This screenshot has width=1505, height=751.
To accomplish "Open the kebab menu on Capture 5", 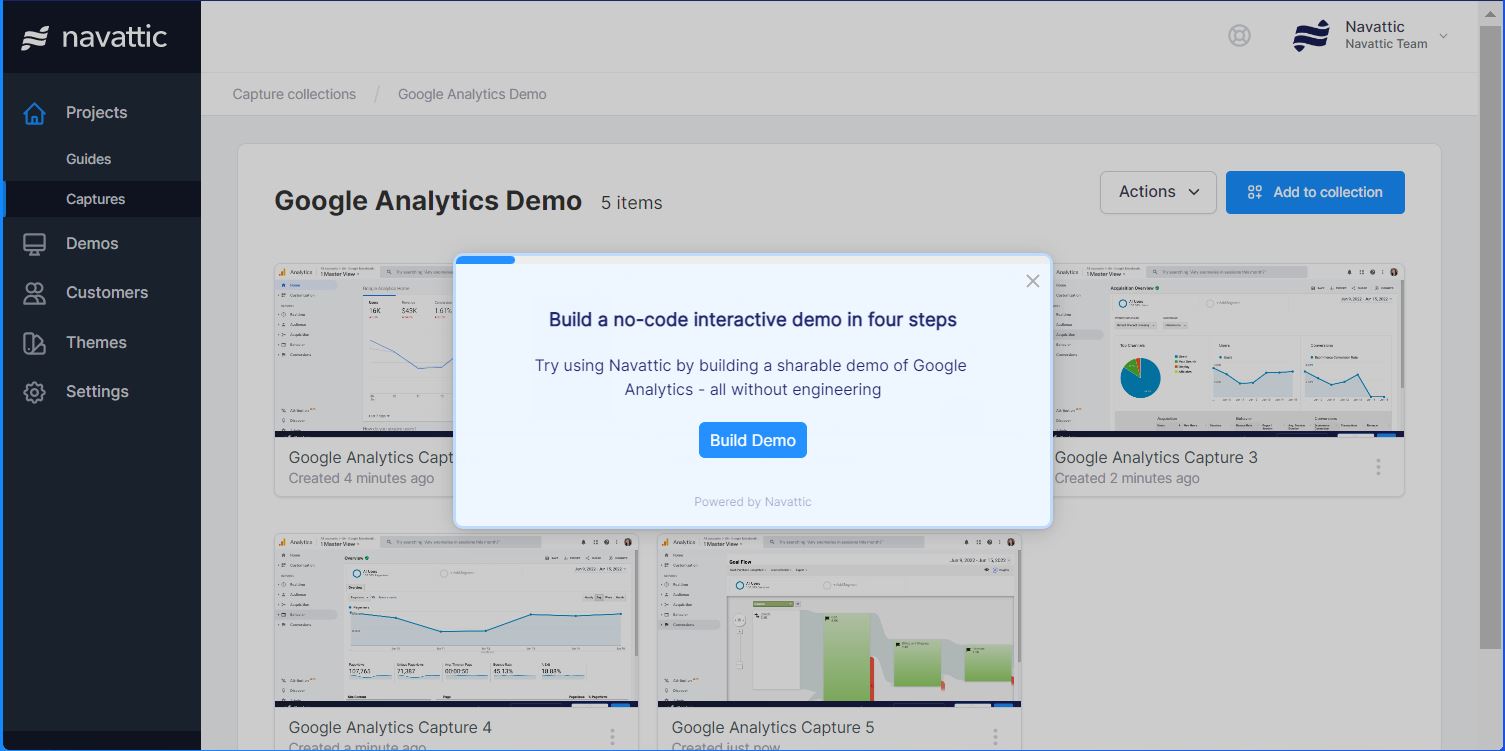I will (x=994, y=735).
